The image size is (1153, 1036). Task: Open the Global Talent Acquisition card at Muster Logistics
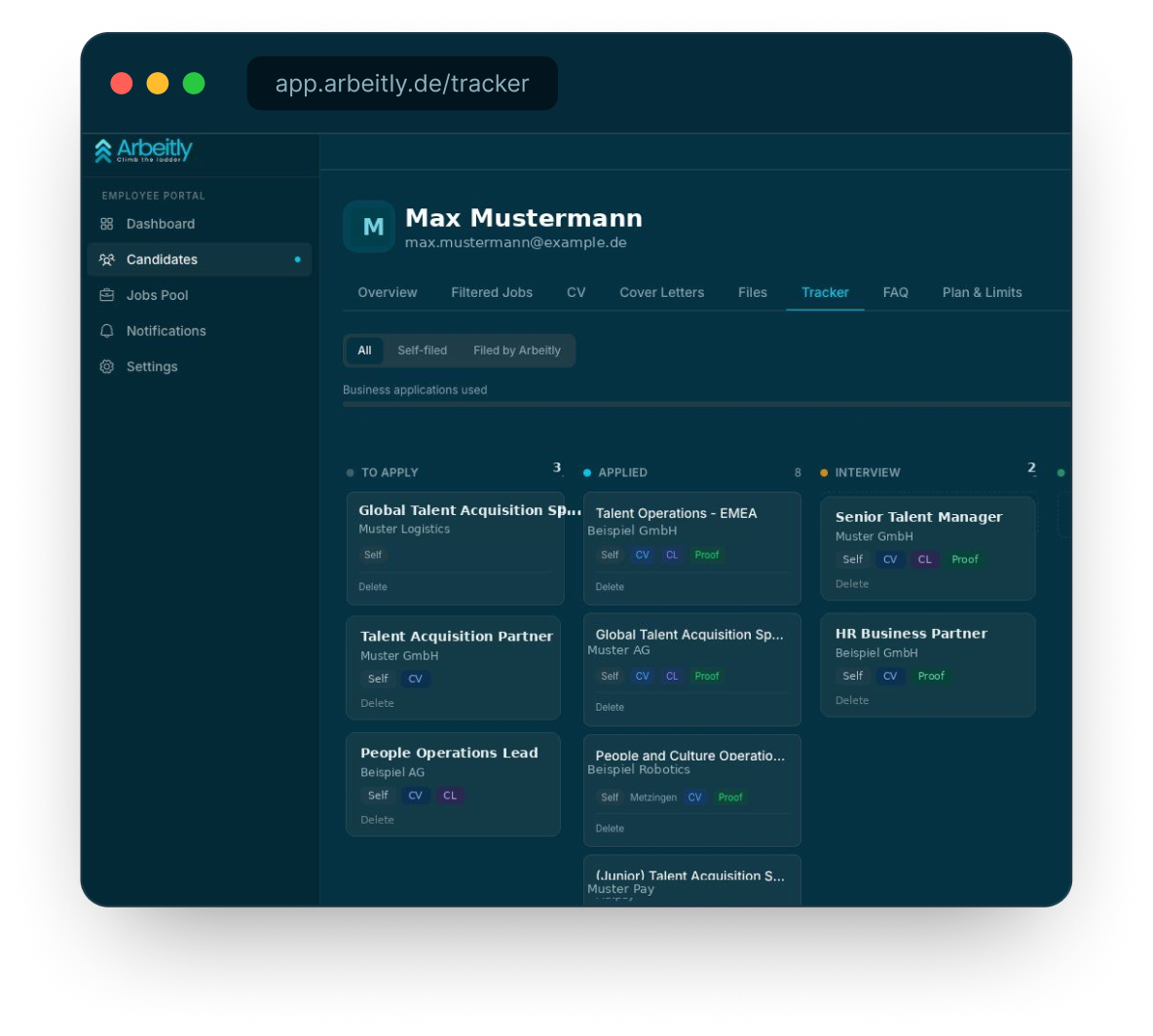(456, 548)
